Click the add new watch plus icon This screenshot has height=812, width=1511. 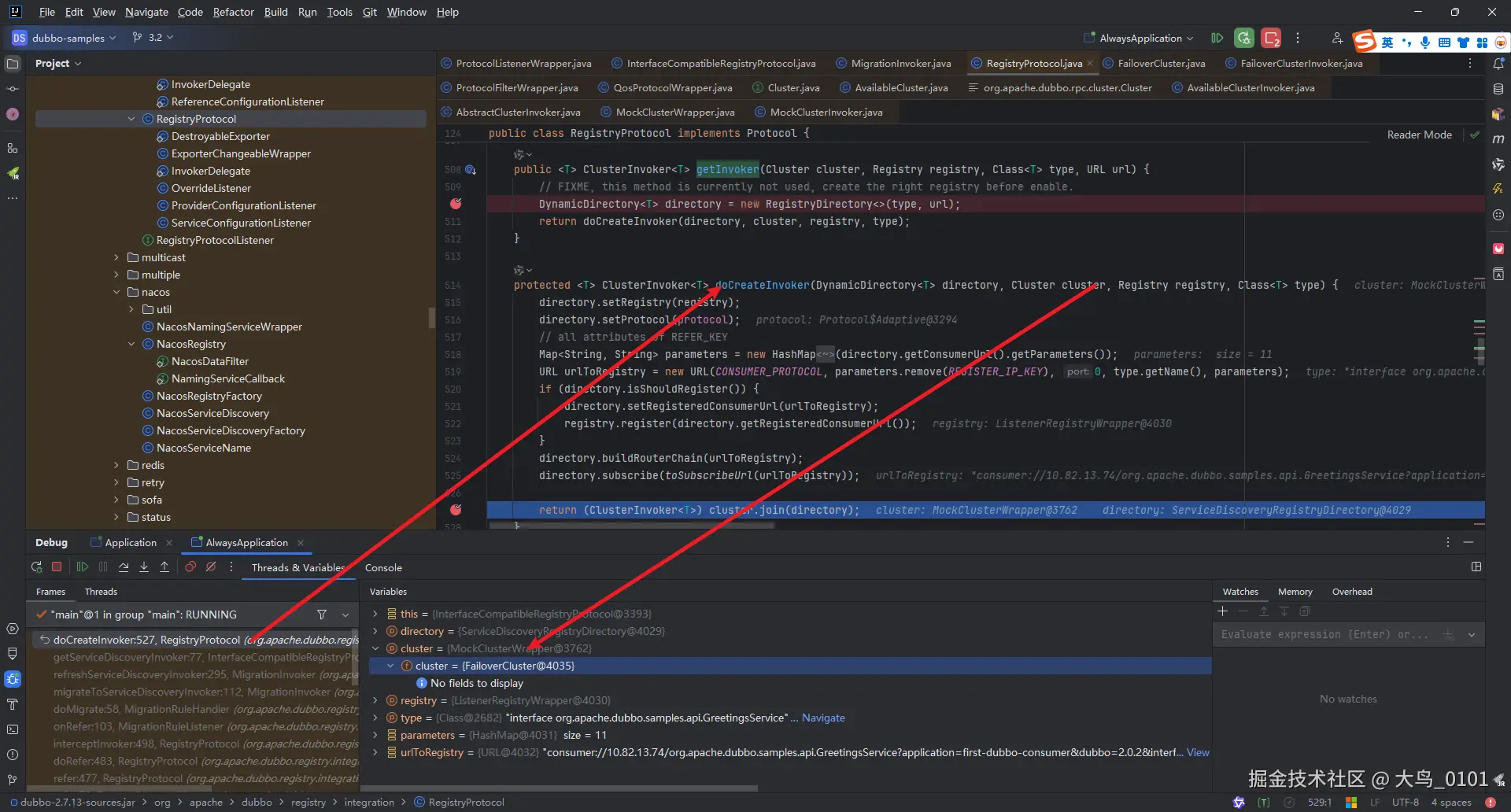point(1222,611)
